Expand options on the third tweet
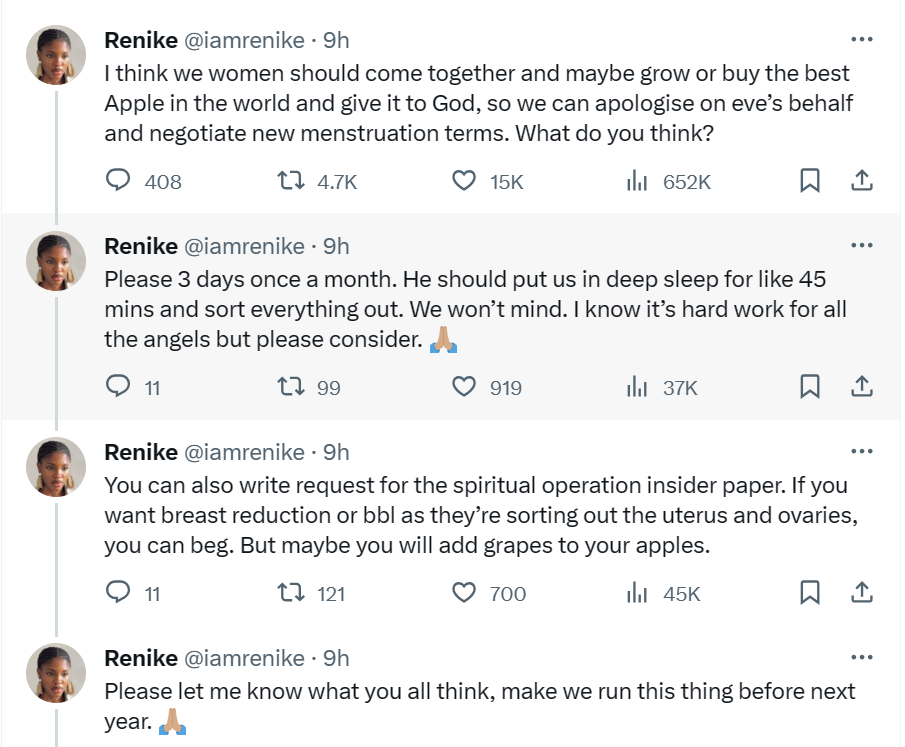The width and height of the screenshot is (905, 747). tap(860, 452)
